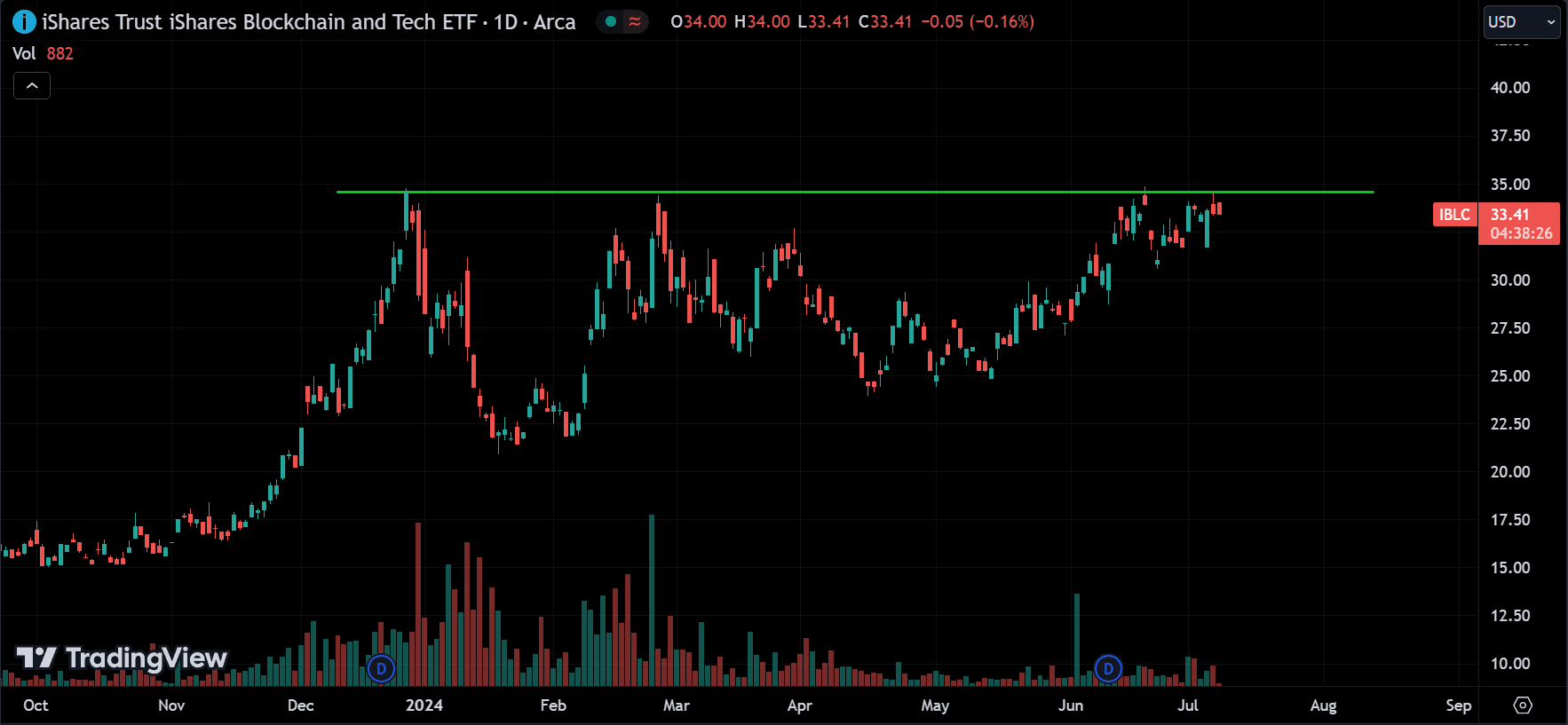Open the USD currency dropdown
Screen dimensions: 1568x725
click(1522, 22)
